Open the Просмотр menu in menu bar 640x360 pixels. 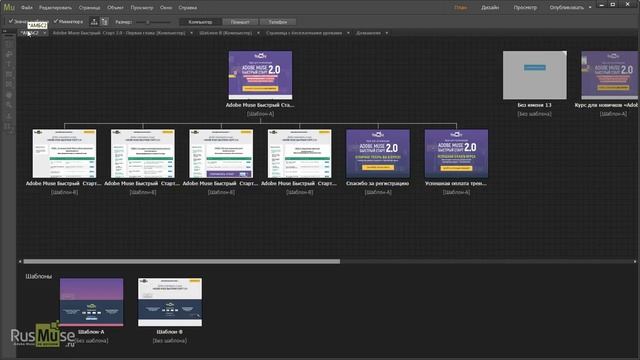click(x=142, y=7)
